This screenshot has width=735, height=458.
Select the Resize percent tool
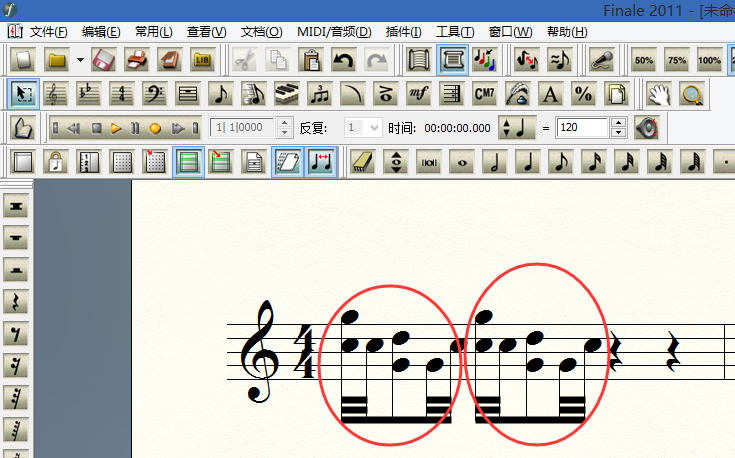click(583, 94)
